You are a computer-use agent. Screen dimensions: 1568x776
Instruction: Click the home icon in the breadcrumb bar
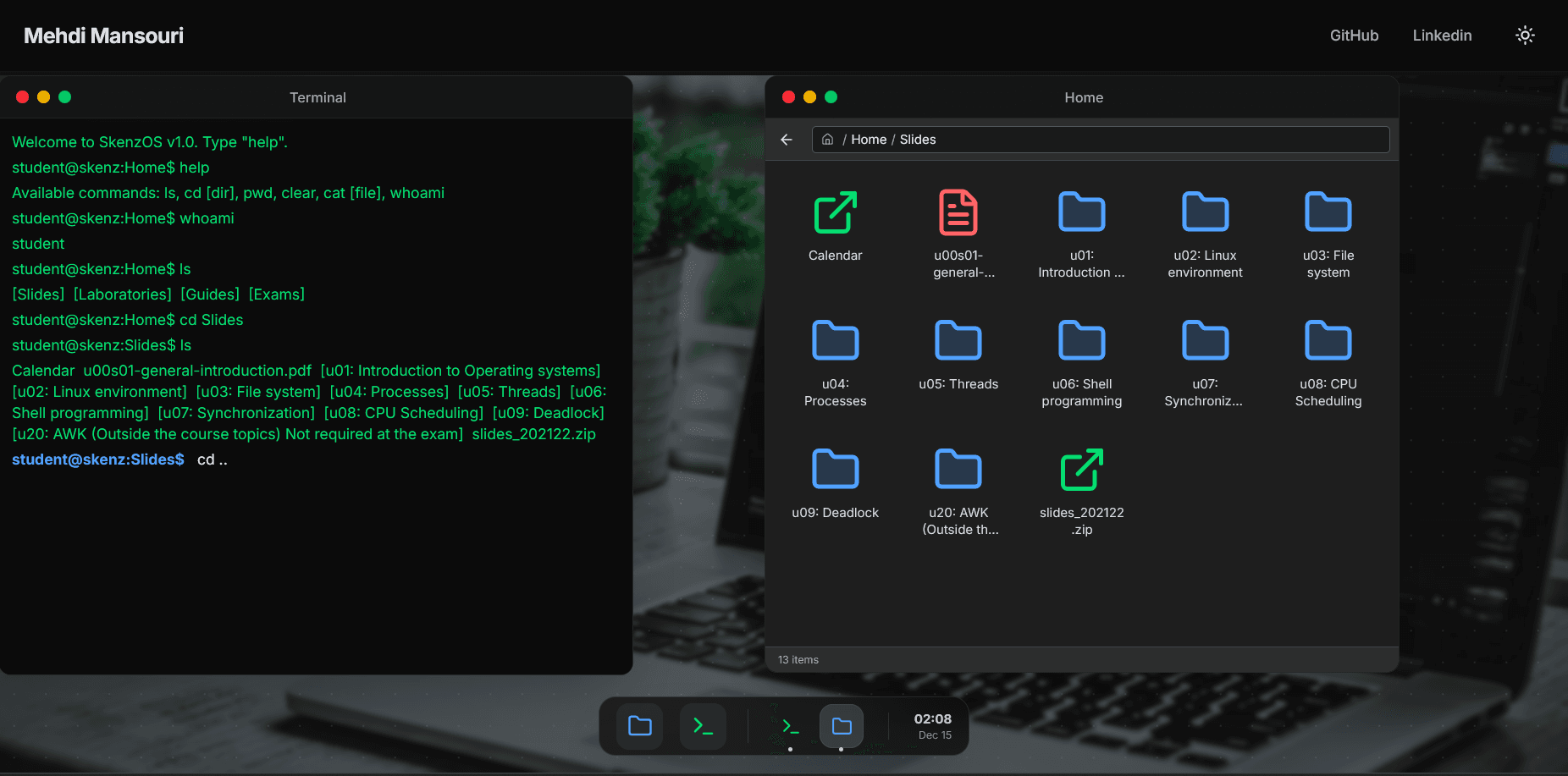(x=827, y=139)
